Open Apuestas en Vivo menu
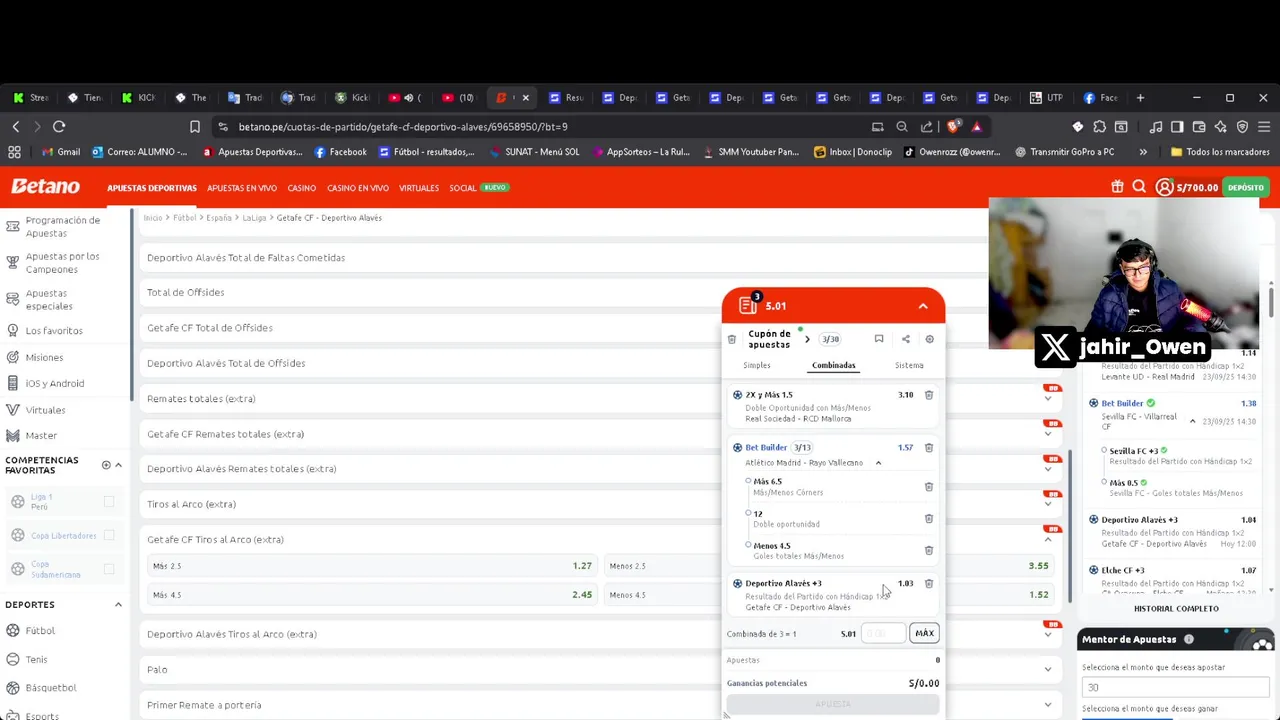This screenshot has height=720, width=1280. point(242,188)
